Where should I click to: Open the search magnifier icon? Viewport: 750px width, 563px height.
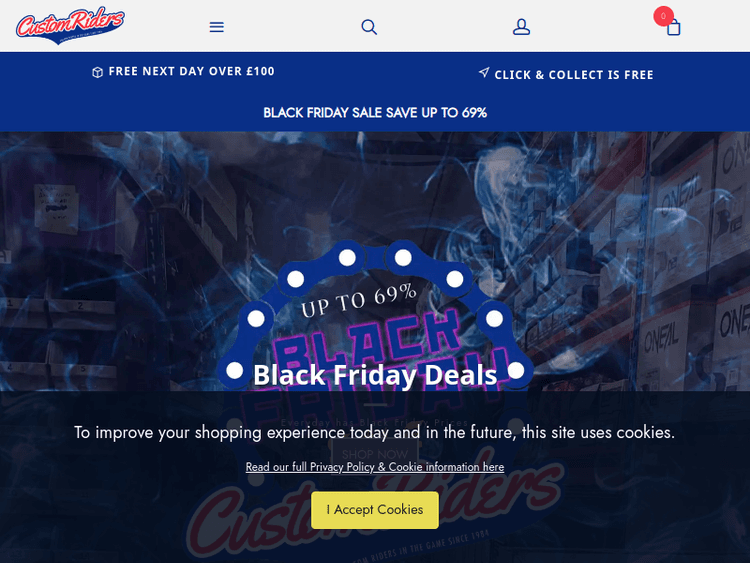point(369,27)
